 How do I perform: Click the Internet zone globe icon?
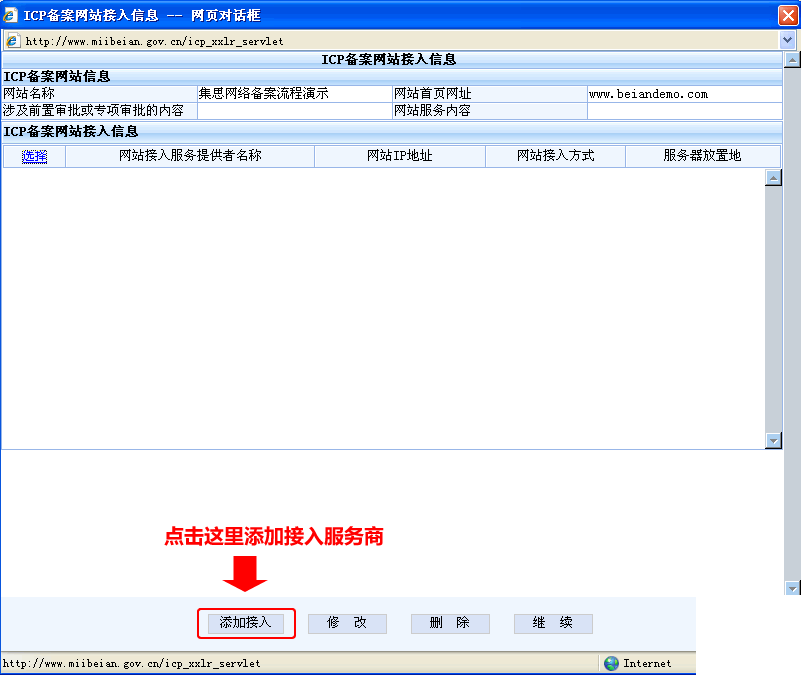(611, 663)
